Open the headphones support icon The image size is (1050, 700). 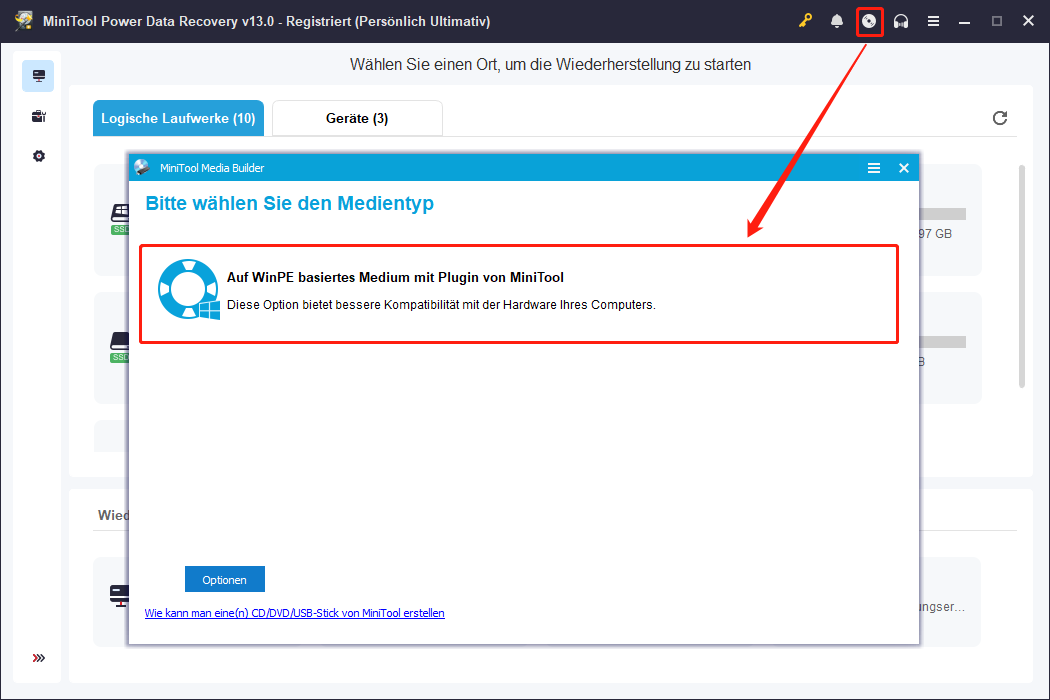[901, 21]
